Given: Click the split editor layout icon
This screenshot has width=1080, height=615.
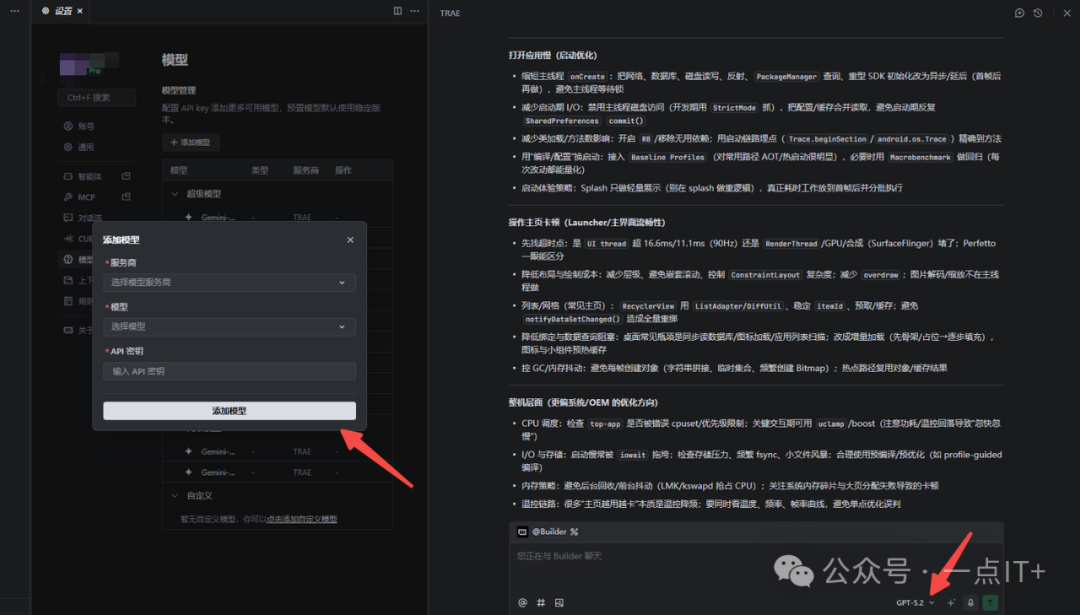Looking at the screenshot, I should (397, 11).
